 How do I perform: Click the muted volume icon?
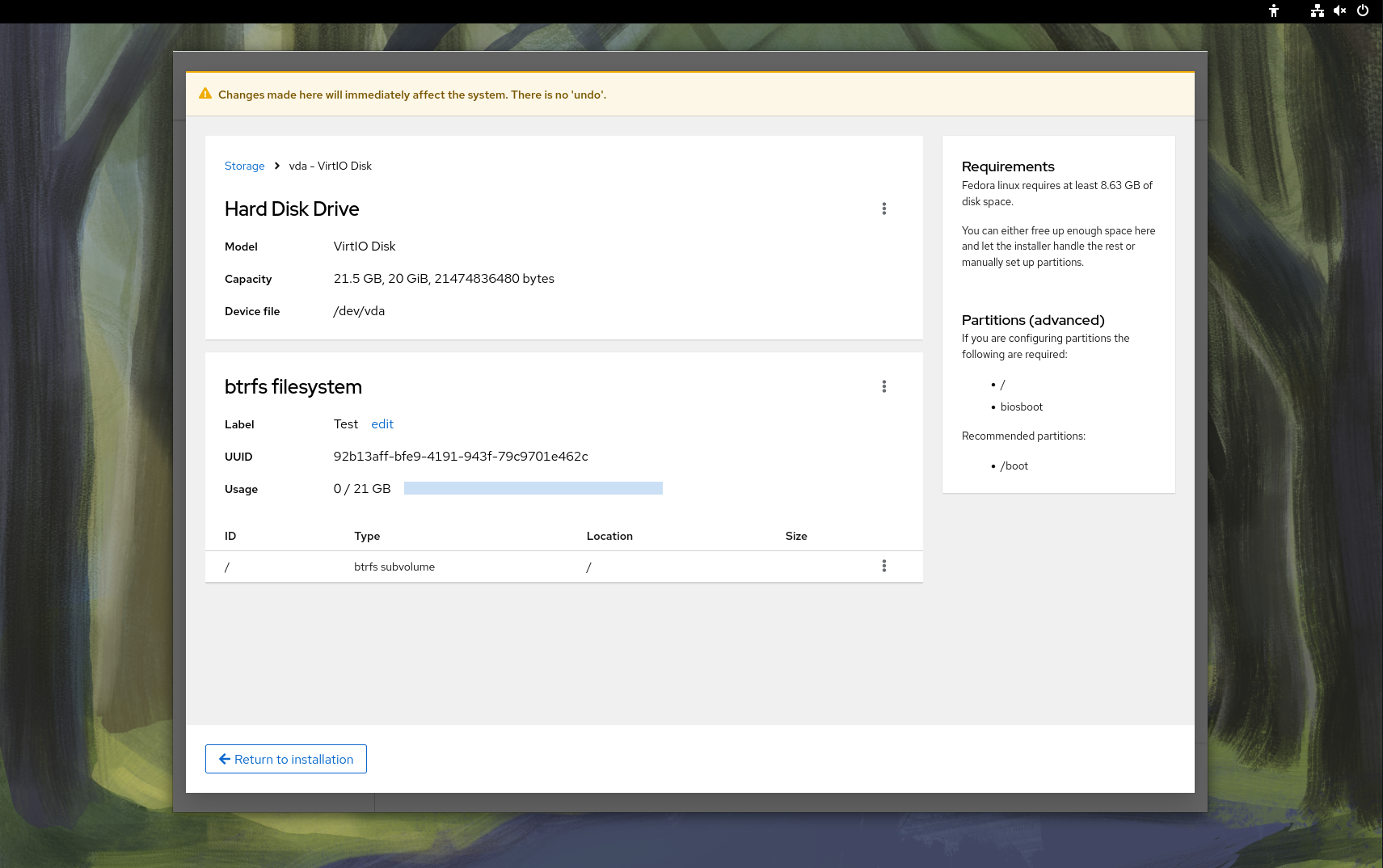[1339, 11]
